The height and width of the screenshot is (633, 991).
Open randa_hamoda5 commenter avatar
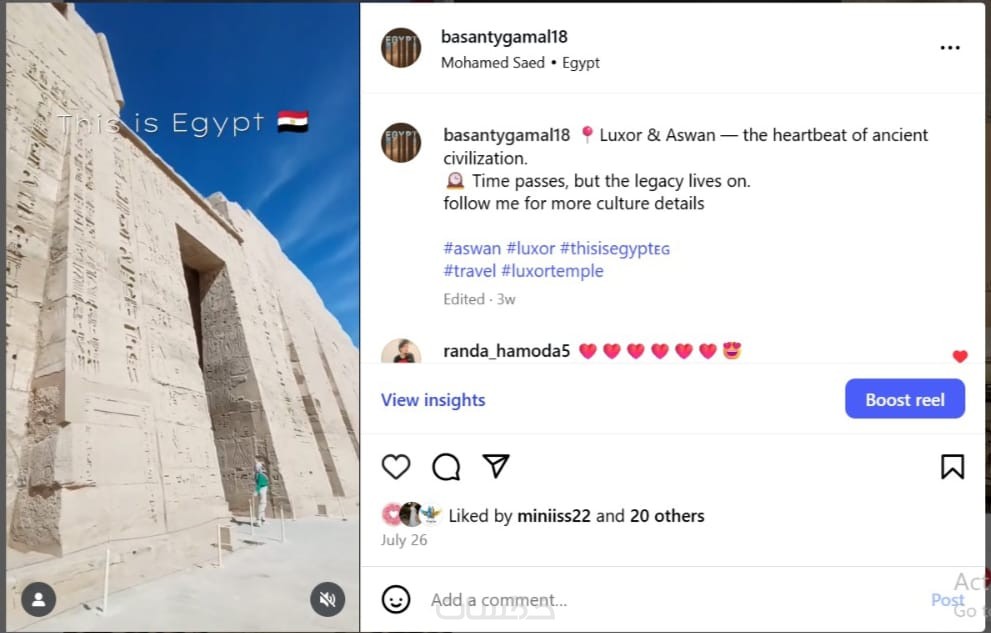401,352
